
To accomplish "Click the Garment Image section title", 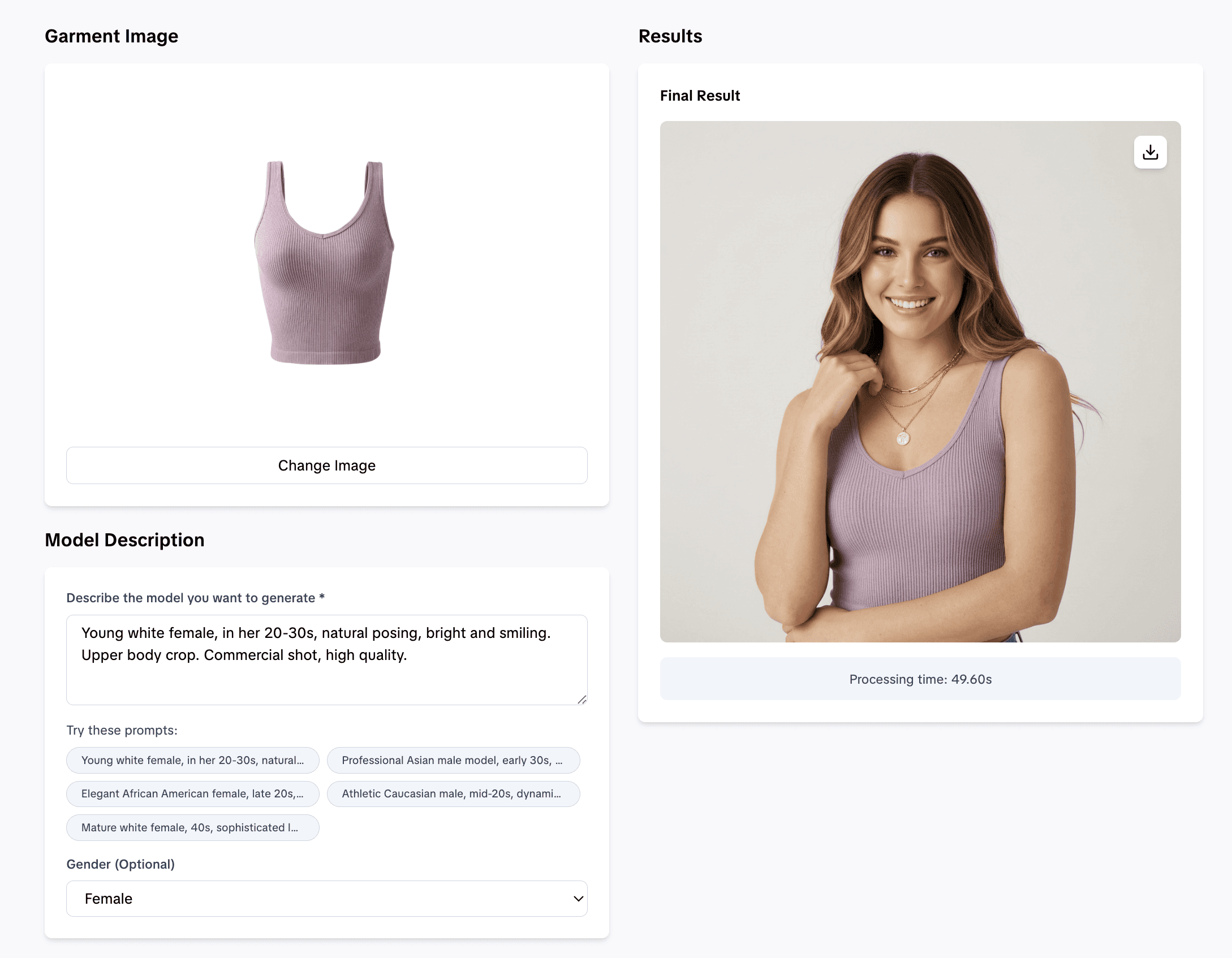I will click(111, 36).
